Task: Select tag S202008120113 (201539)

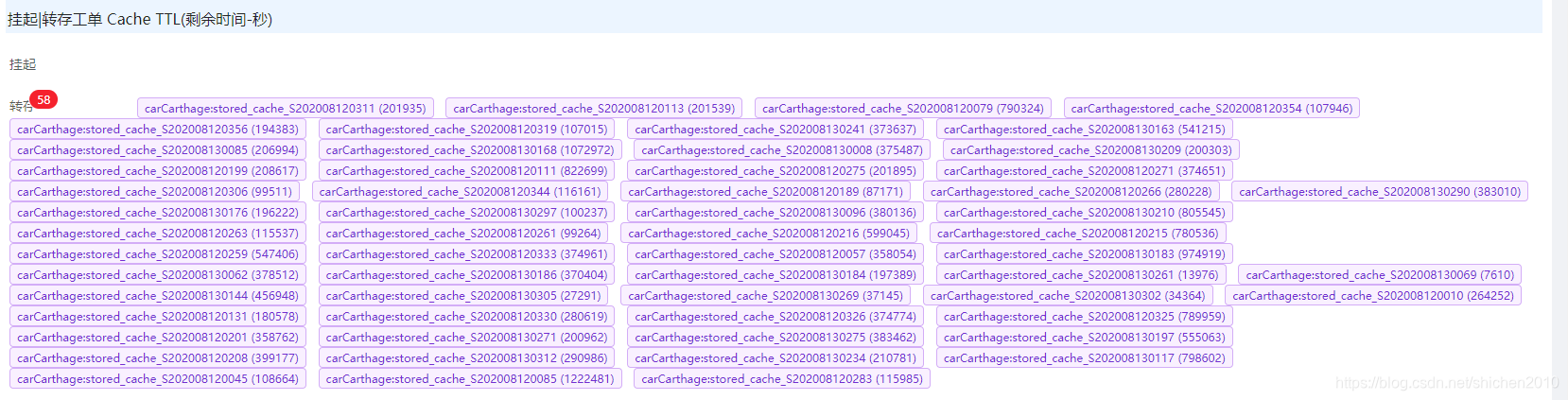Action: (594, 109)
